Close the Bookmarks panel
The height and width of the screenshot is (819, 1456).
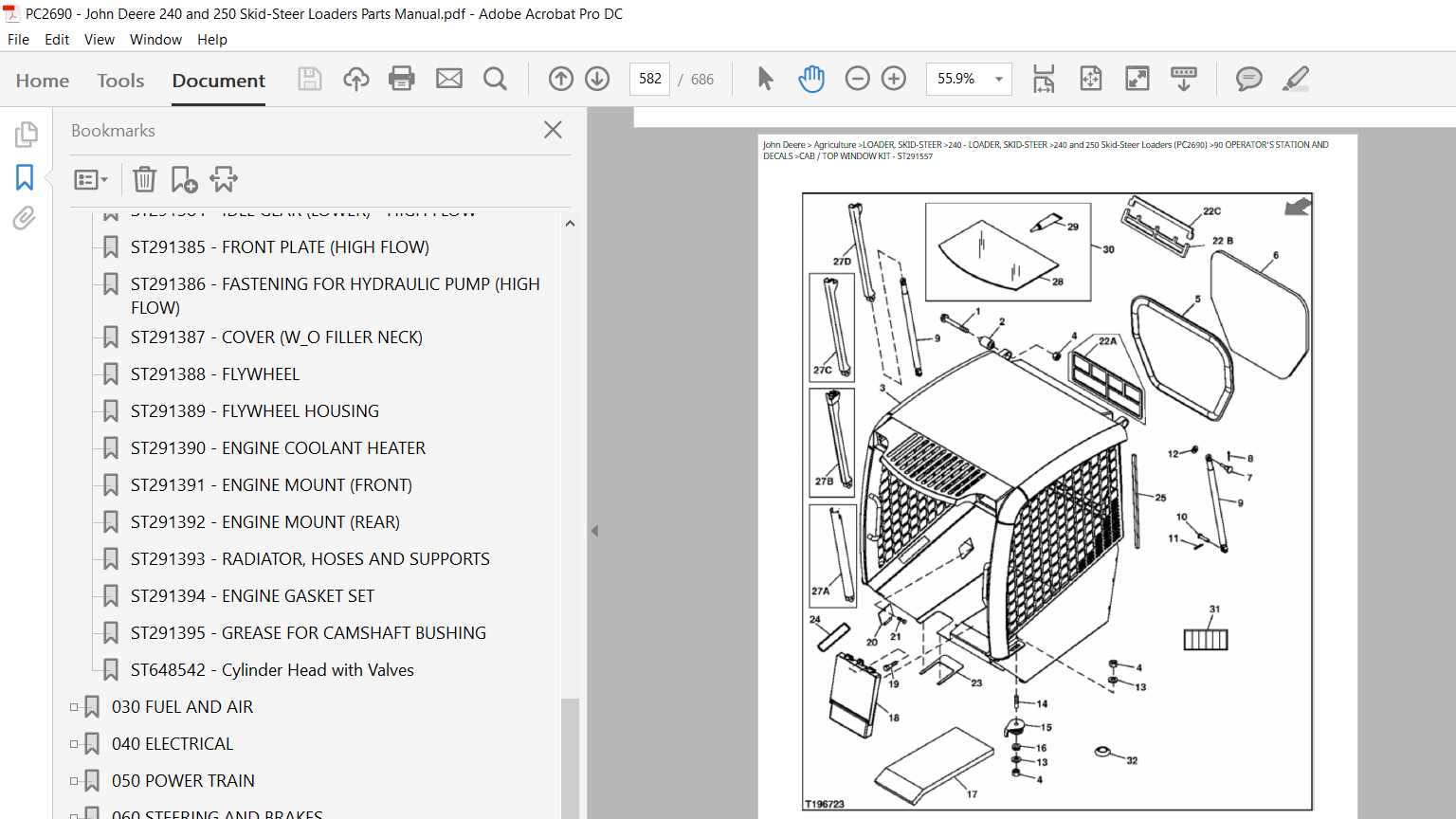(554, 130)
